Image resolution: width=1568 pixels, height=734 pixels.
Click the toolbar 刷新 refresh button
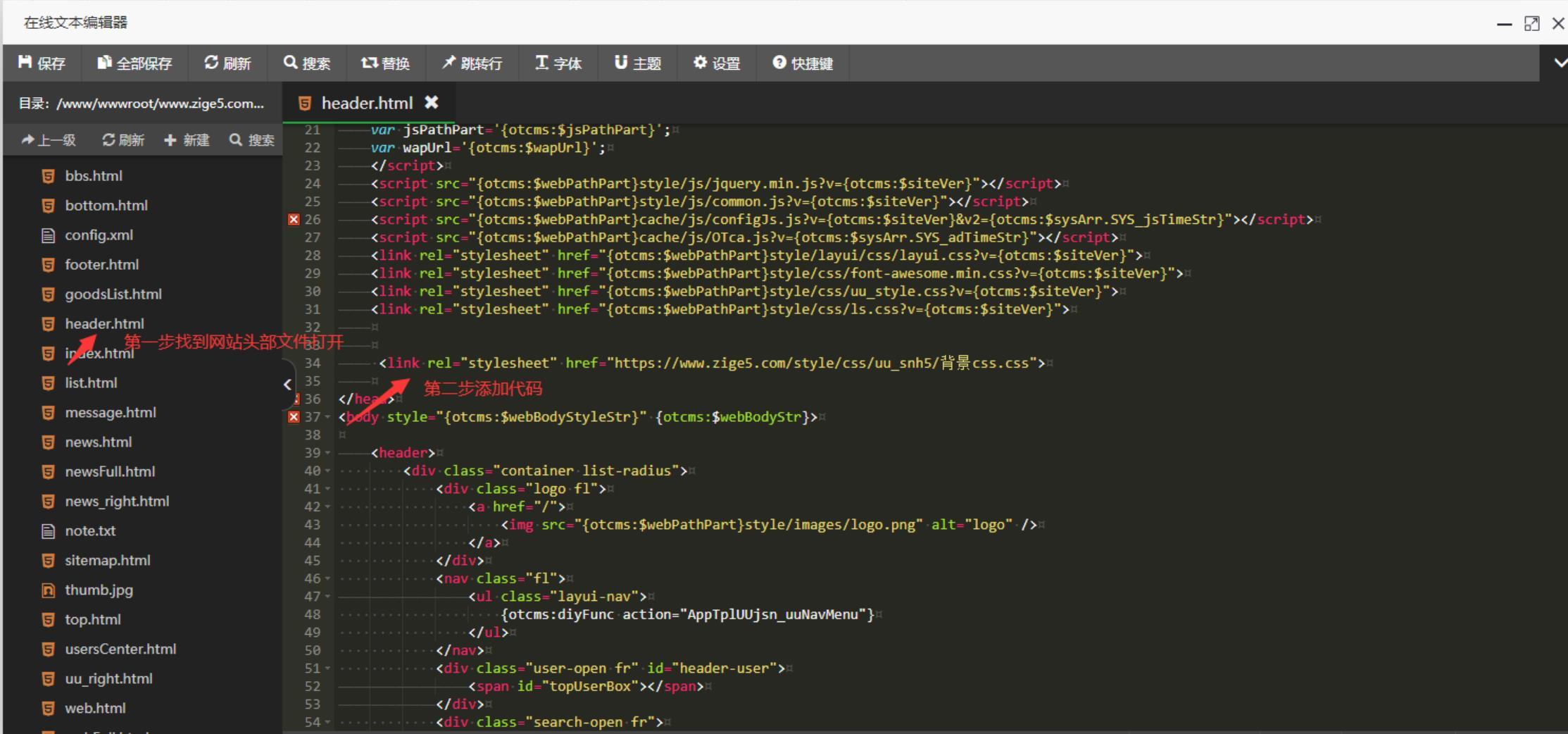tap(227, 63)
